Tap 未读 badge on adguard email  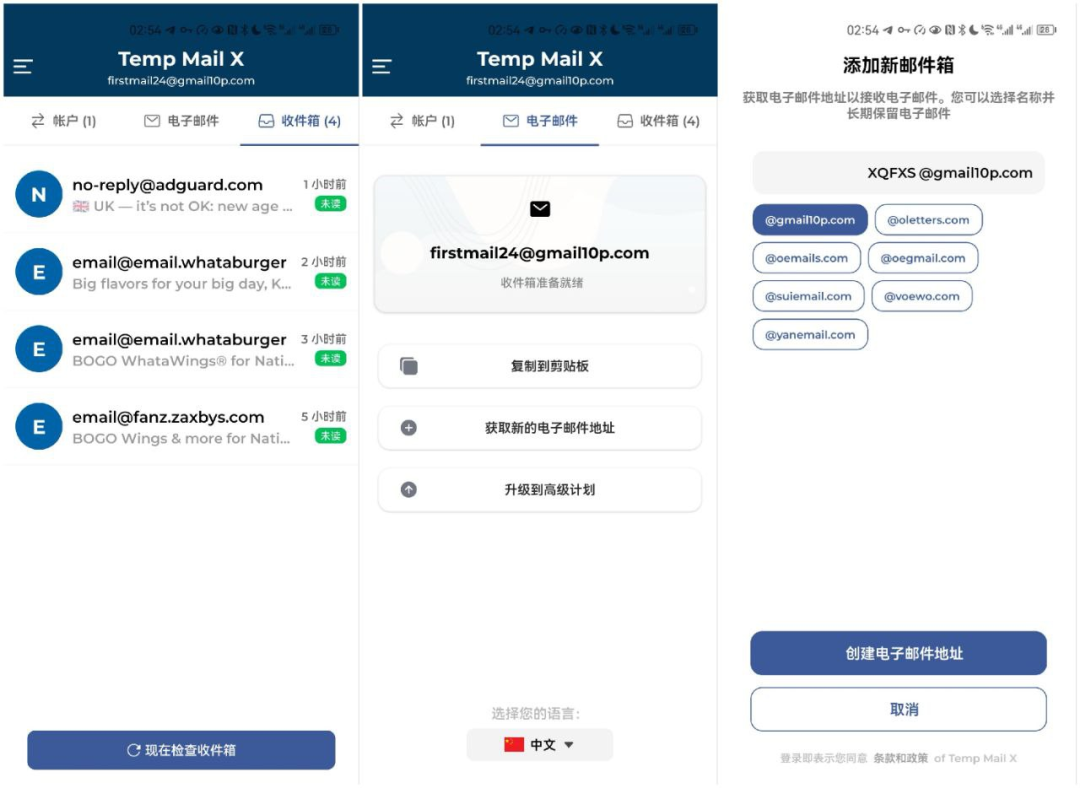tap(331, 204)
